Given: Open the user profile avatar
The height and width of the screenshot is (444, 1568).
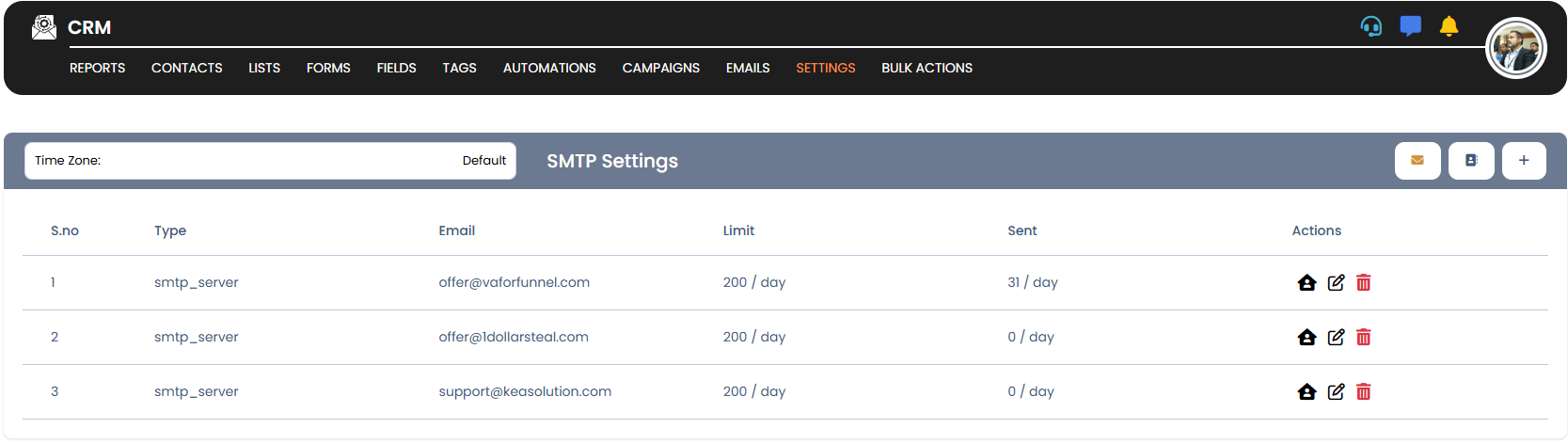Looking at the screenshot, I should tap(1515, 48).
